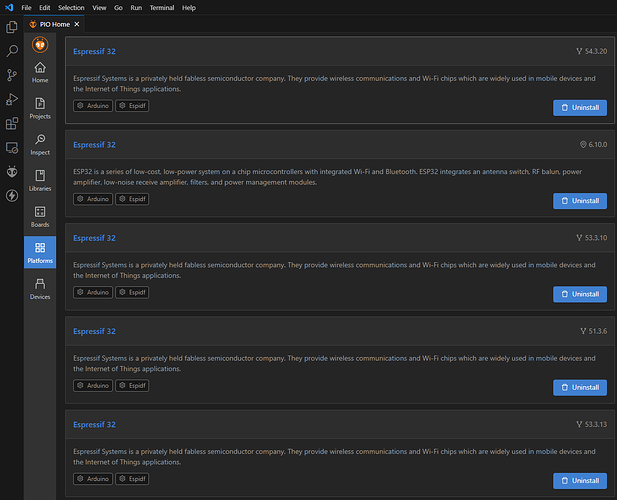Screen dimensions: 617x500
Task: Click Espidf tag on the 53.3.13 card
Action: pos(132,479)
